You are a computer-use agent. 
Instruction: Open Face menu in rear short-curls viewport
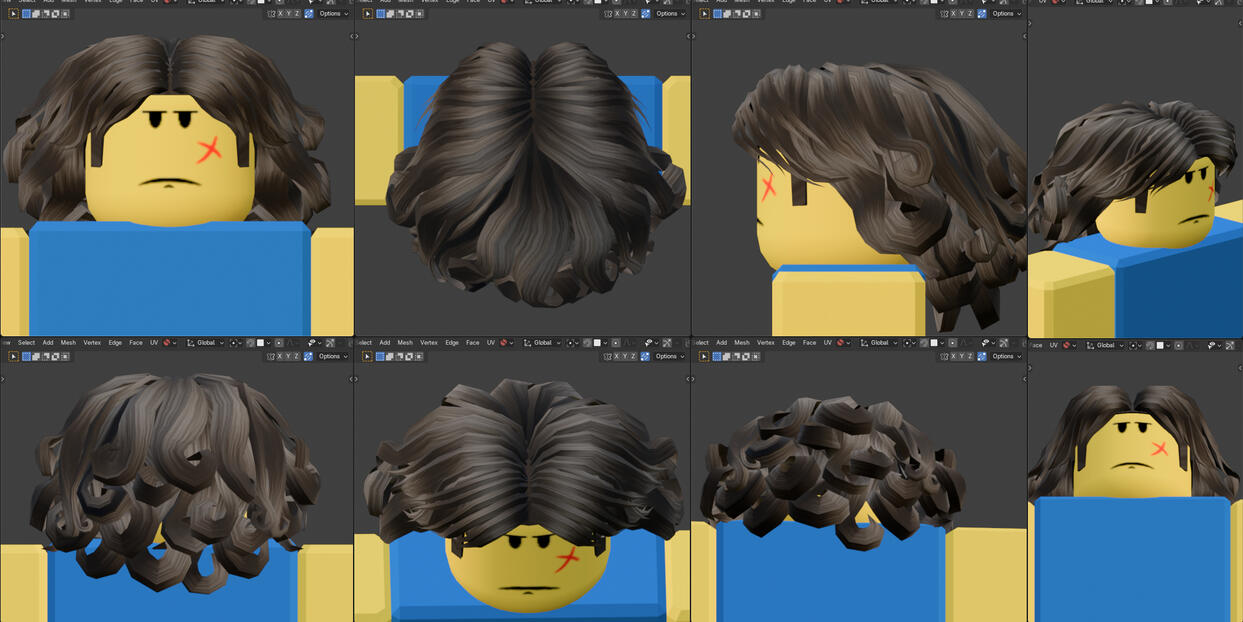coord(809,343)
